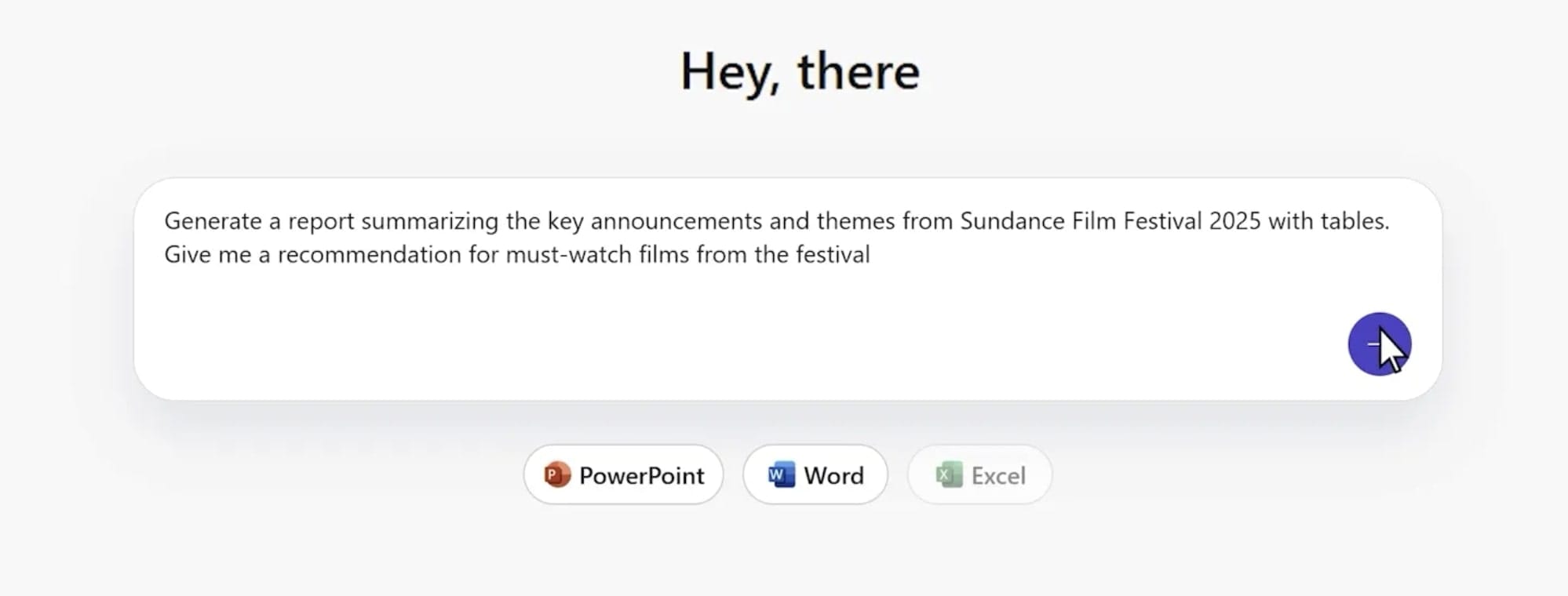The height and width of the screenshot is (596, 1568).
Task: Click the green Excel logo icon
Action: click(949, 474)
